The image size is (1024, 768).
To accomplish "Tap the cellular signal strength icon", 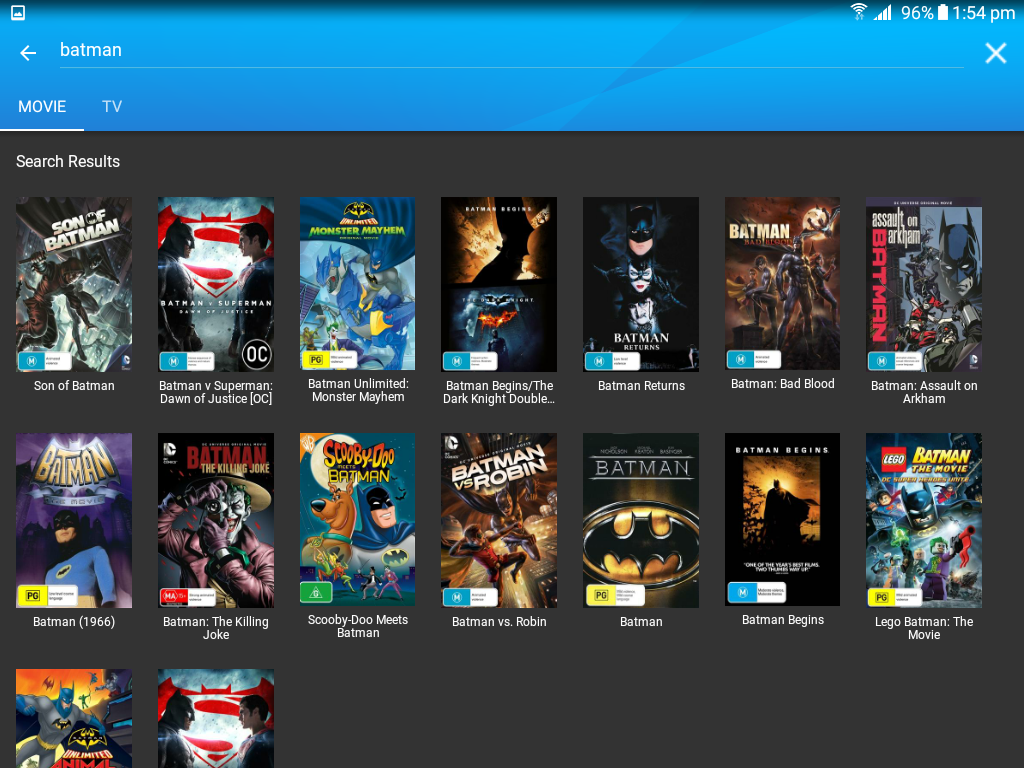I will (883, 12).
